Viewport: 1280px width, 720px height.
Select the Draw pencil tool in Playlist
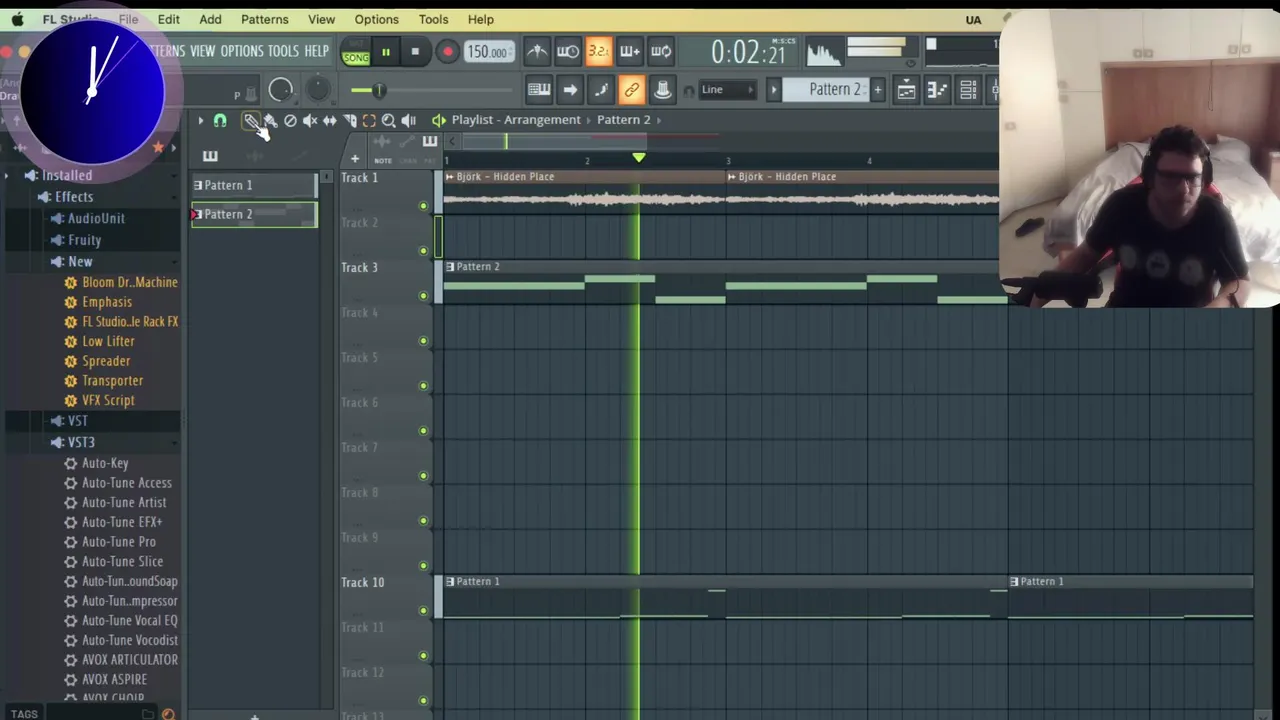pyautogui.click(x=250, y=120)
